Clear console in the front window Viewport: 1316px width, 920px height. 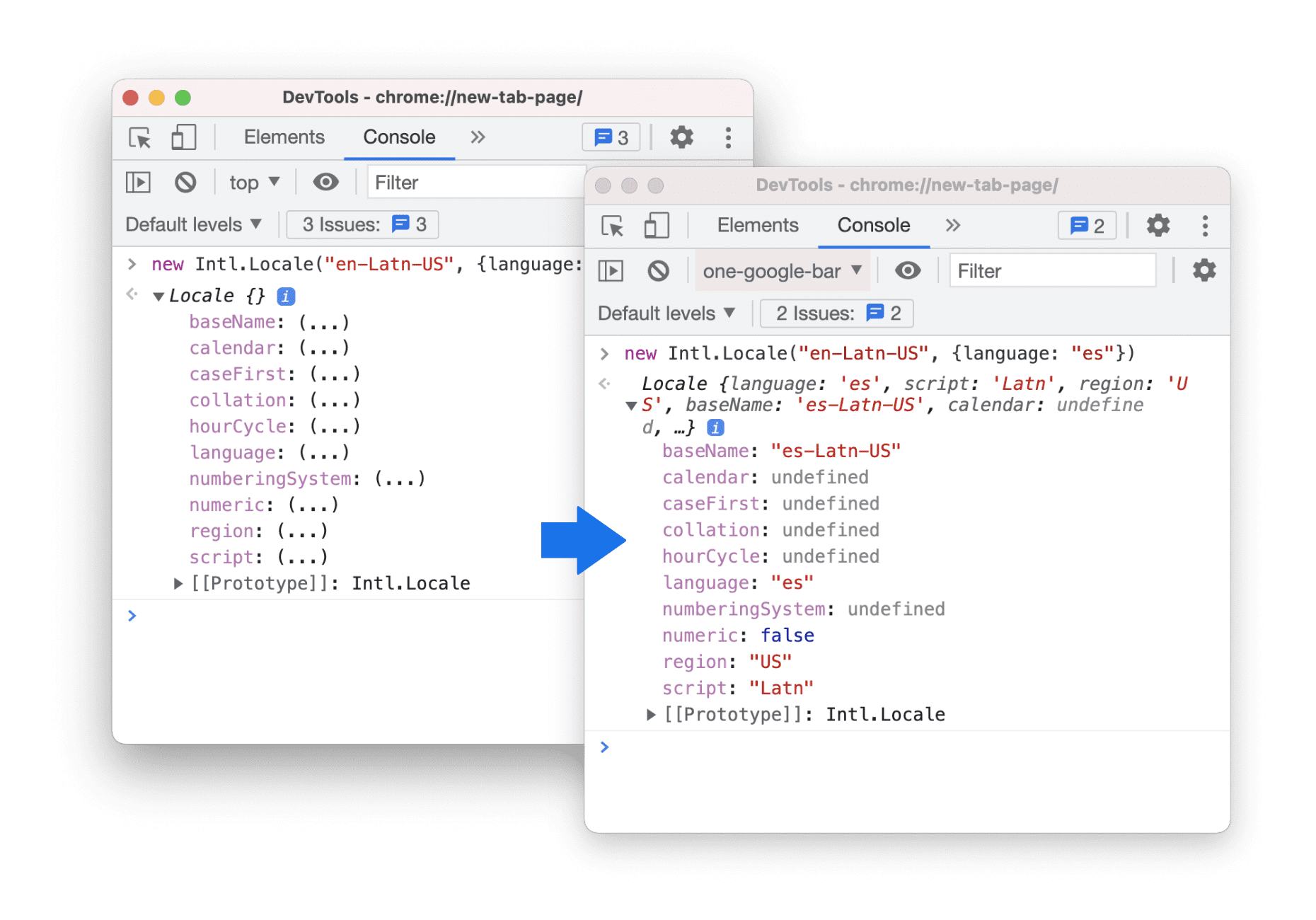658,270
